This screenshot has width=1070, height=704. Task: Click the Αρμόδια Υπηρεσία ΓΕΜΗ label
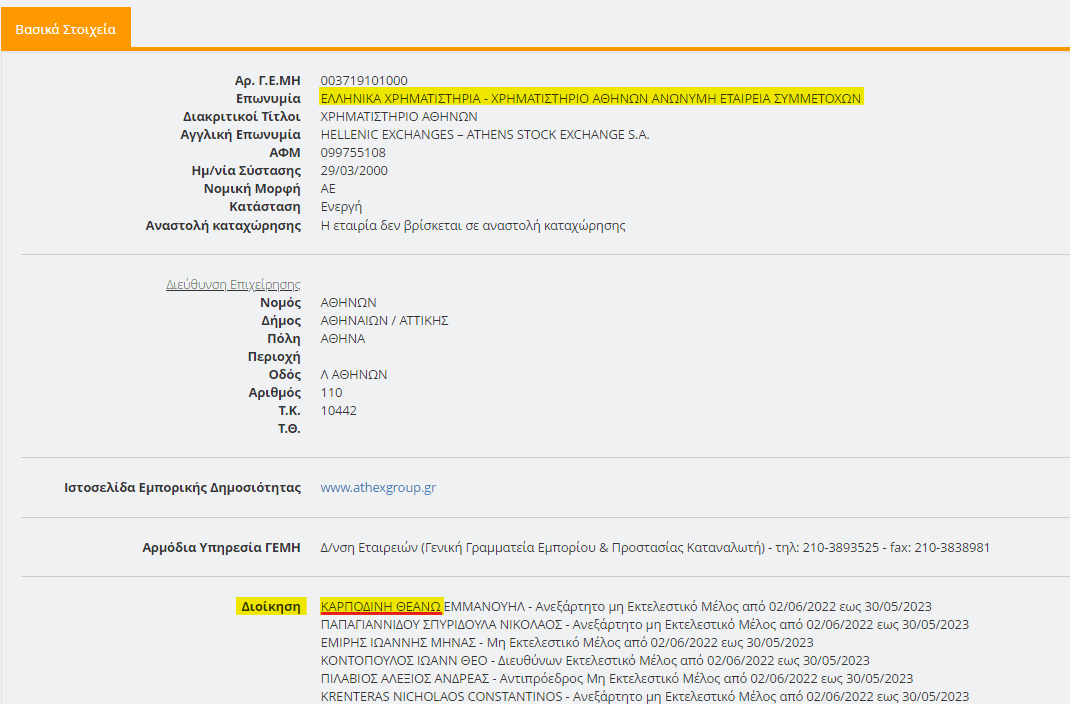[x=221, y=548]
